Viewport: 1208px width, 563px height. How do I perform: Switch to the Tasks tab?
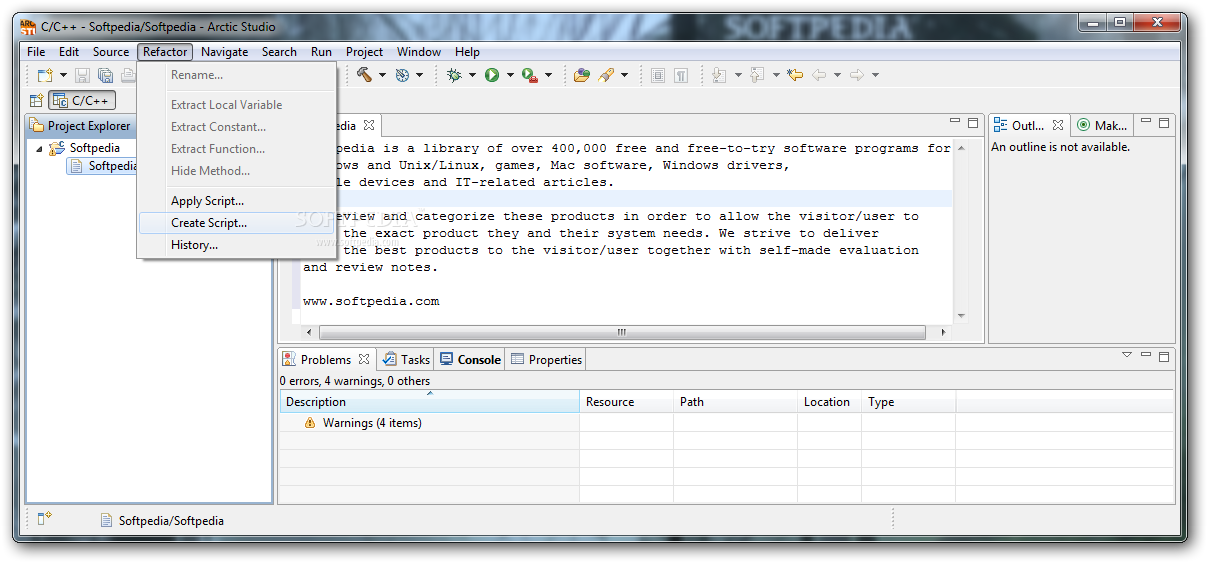[x=406, y=360]
